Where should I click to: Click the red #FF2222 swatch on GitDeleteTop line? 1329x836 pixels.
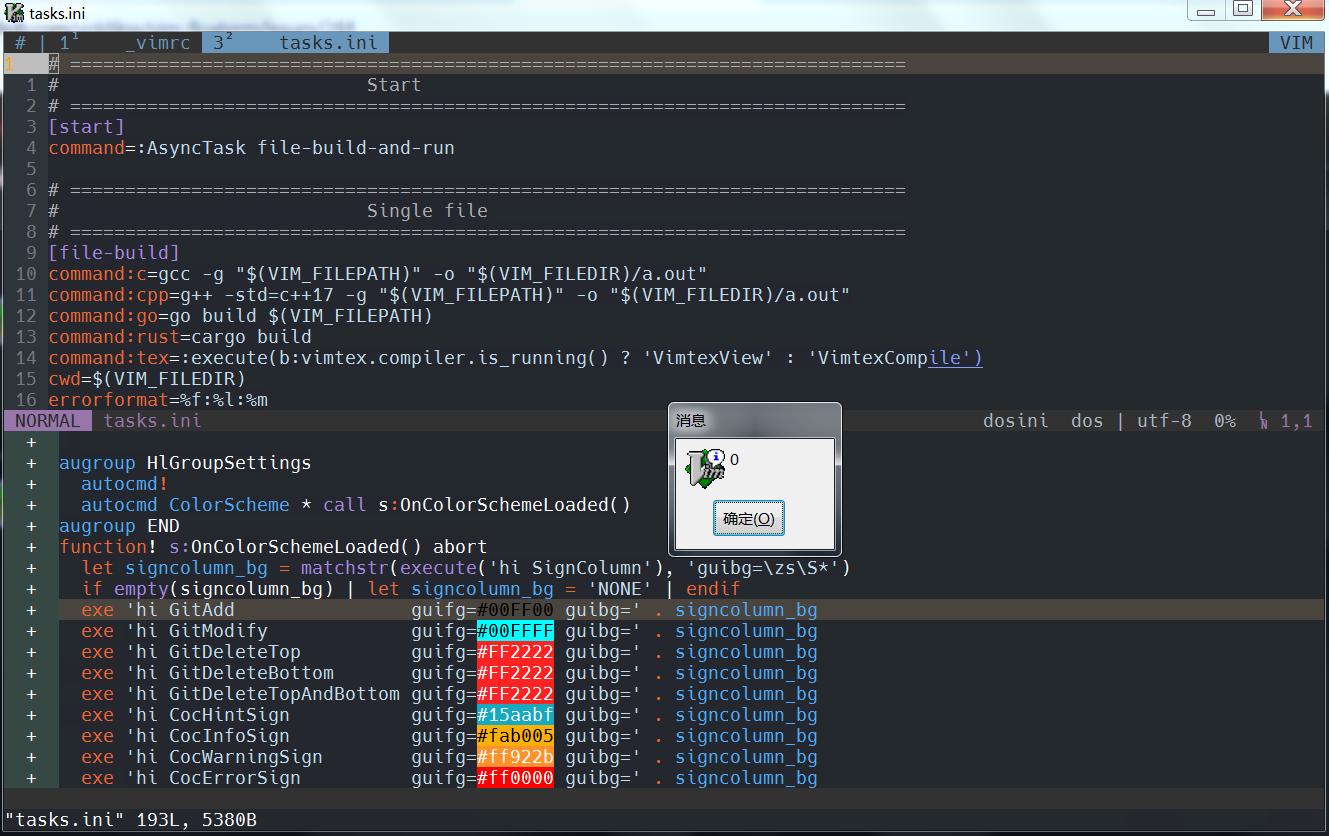click(514, 651)
